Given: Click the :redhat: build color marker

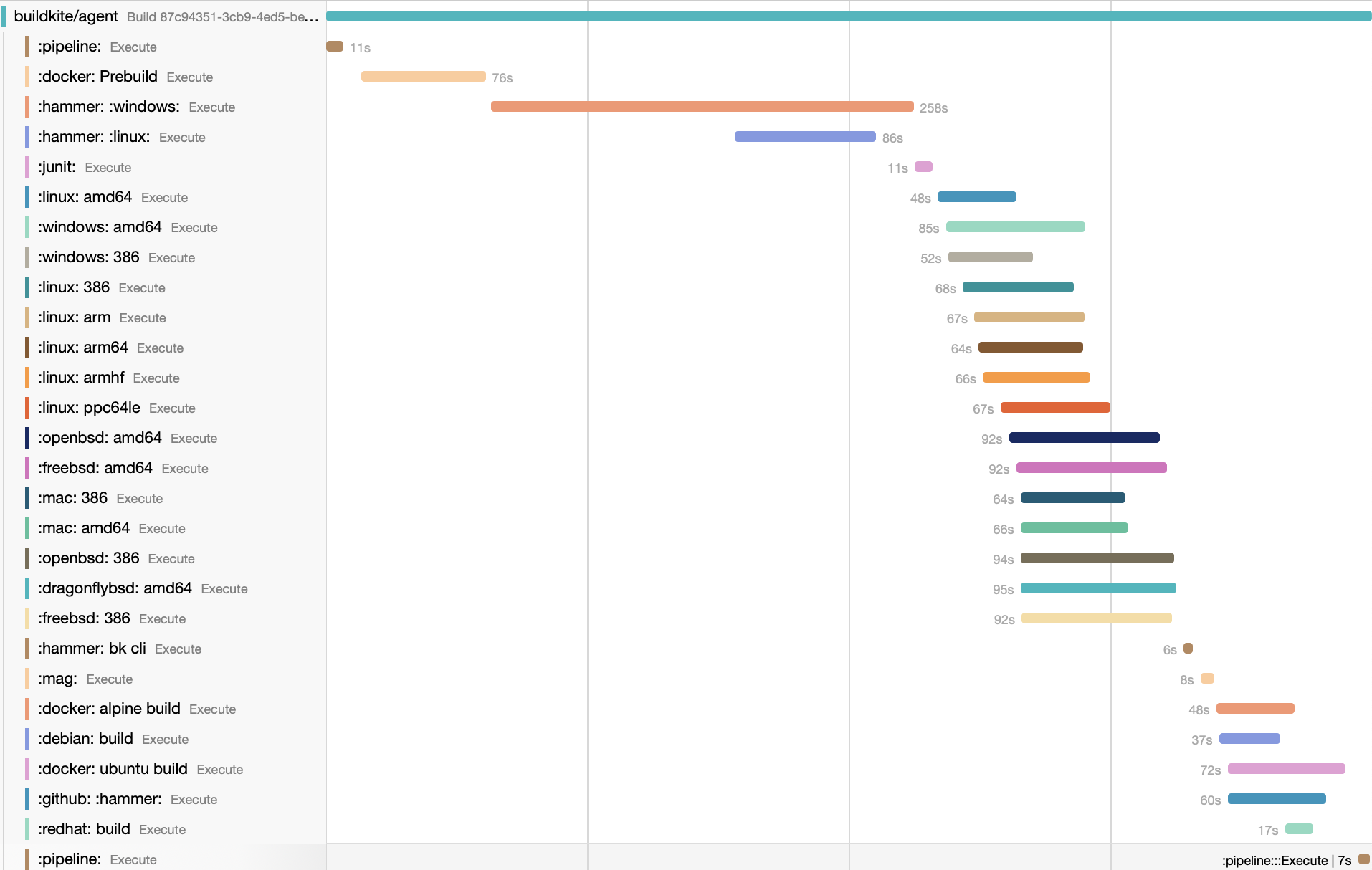Looking at the screenshot, I should click(x=27, y=829).
